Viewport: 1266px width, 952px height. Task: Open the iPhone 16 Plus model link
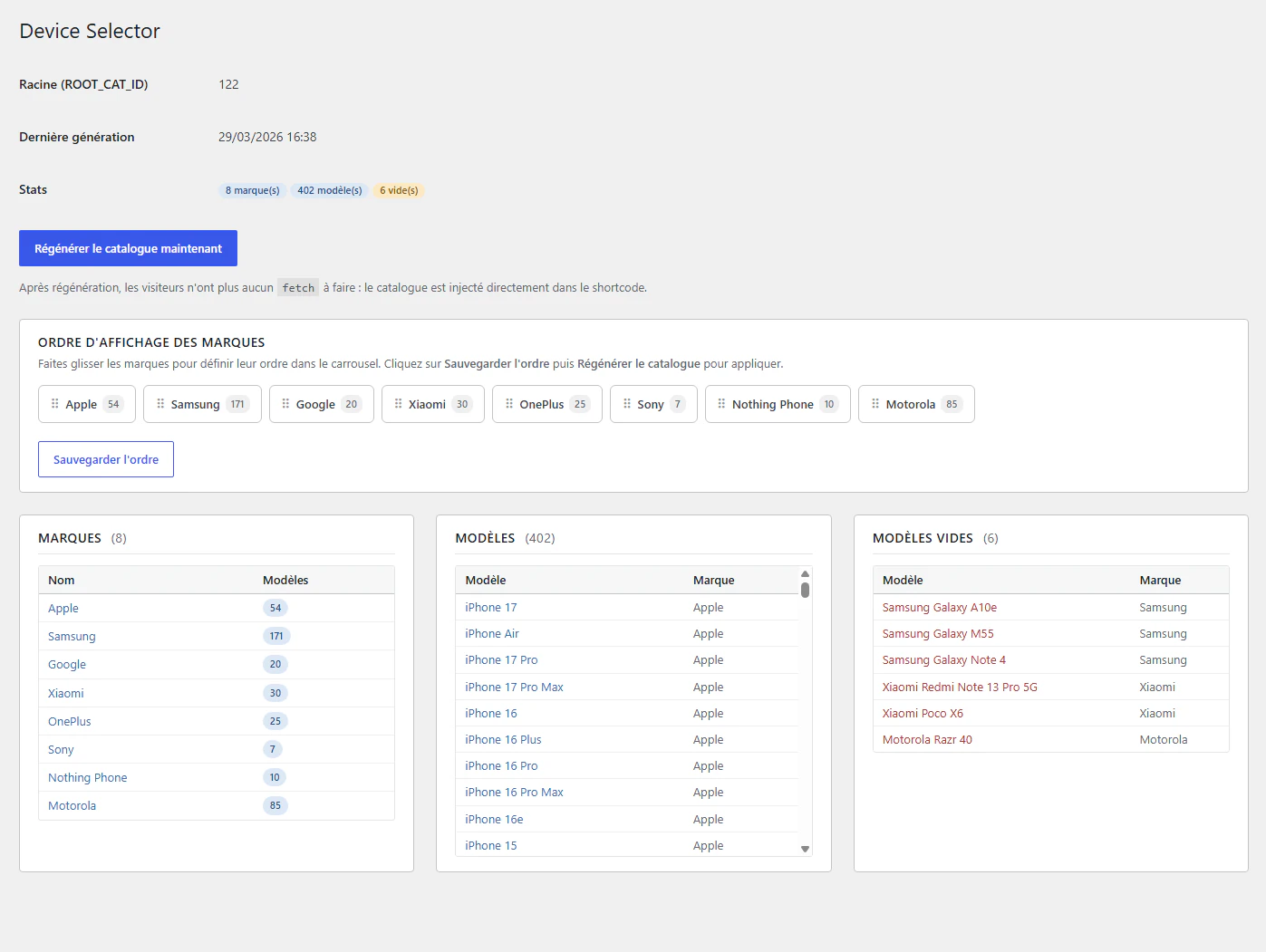pos(503,740)
